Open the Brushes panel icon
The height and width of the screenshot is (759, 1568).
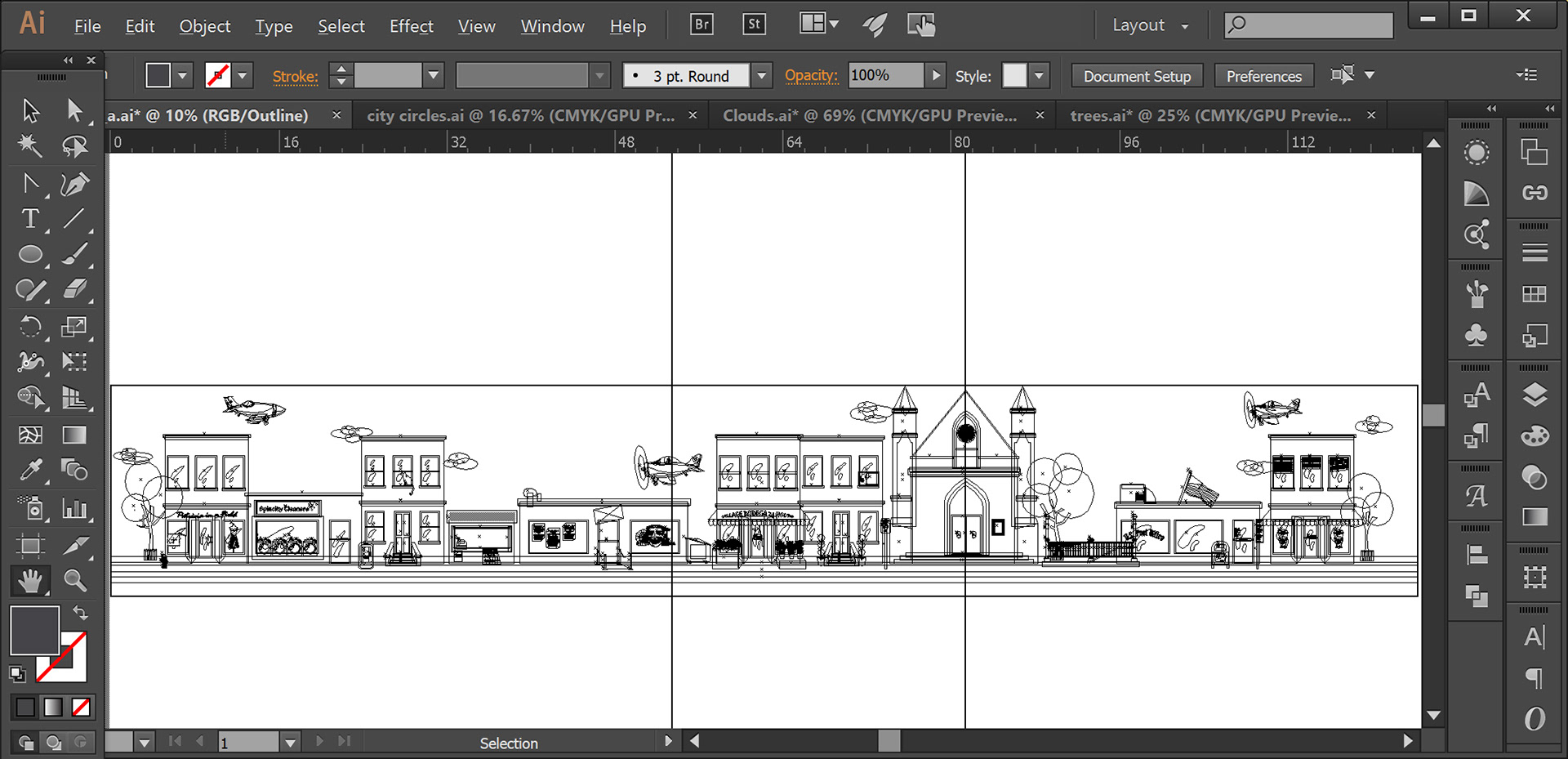point(1476,294)
